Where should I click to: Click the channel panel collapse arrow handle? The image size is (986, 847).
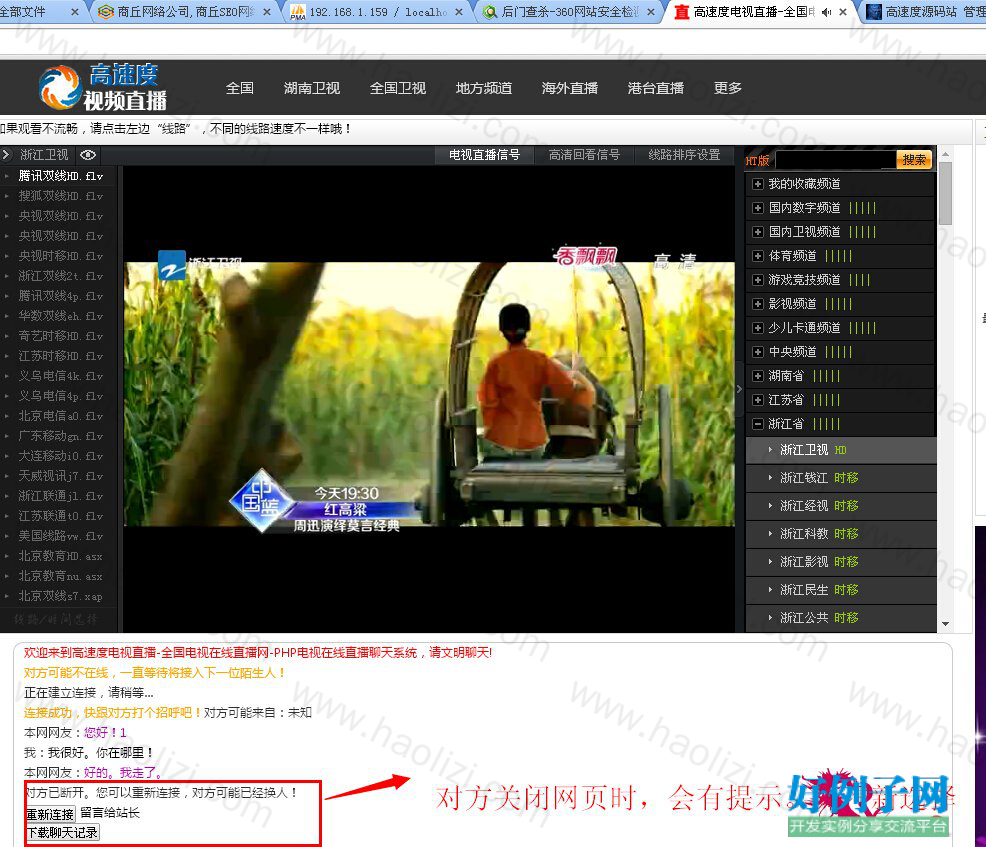click(x=740, y=389)
